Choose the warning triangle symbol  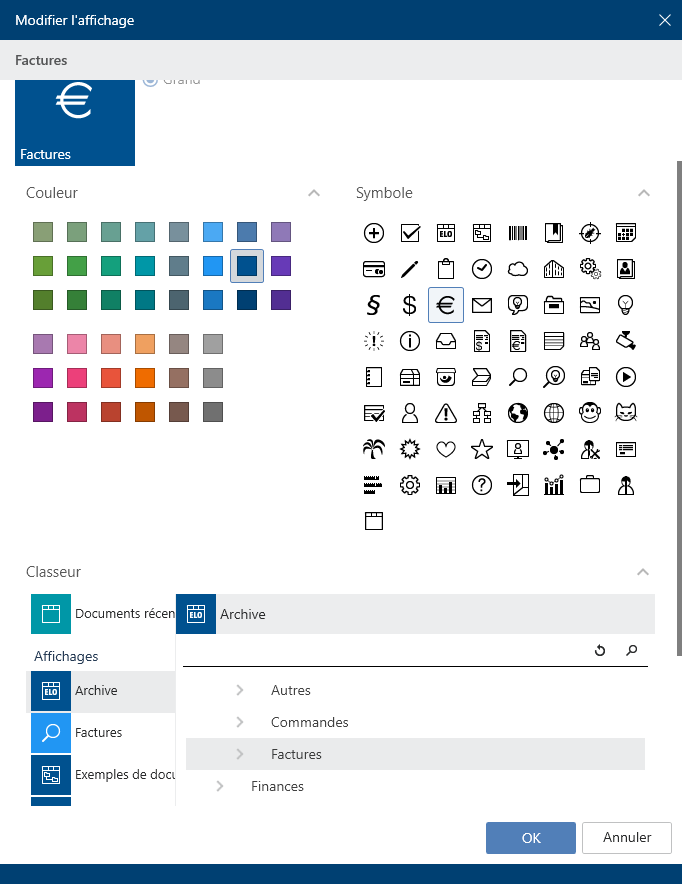446,413
